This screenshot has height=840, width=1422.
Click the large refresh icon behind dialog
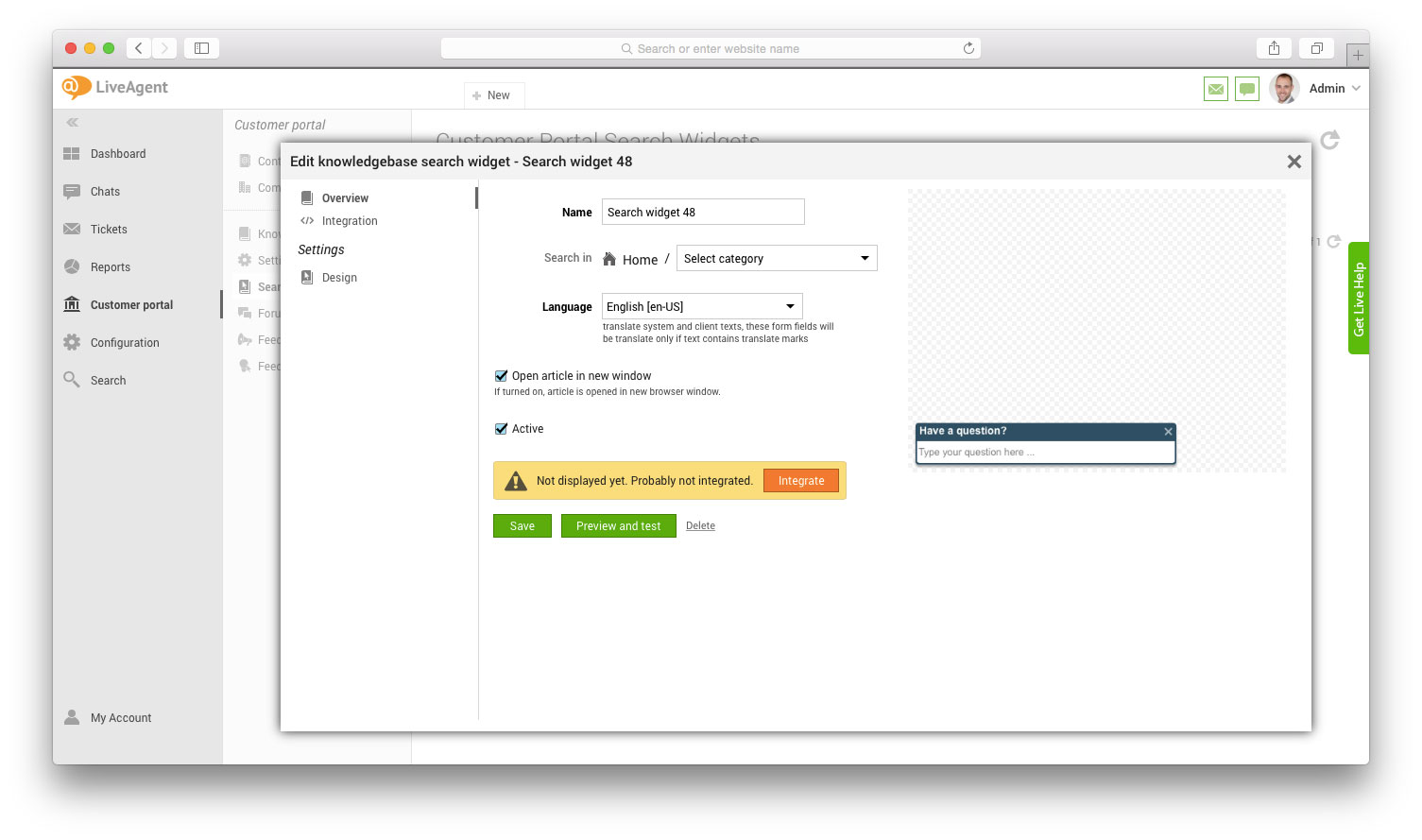(1330, 140)
